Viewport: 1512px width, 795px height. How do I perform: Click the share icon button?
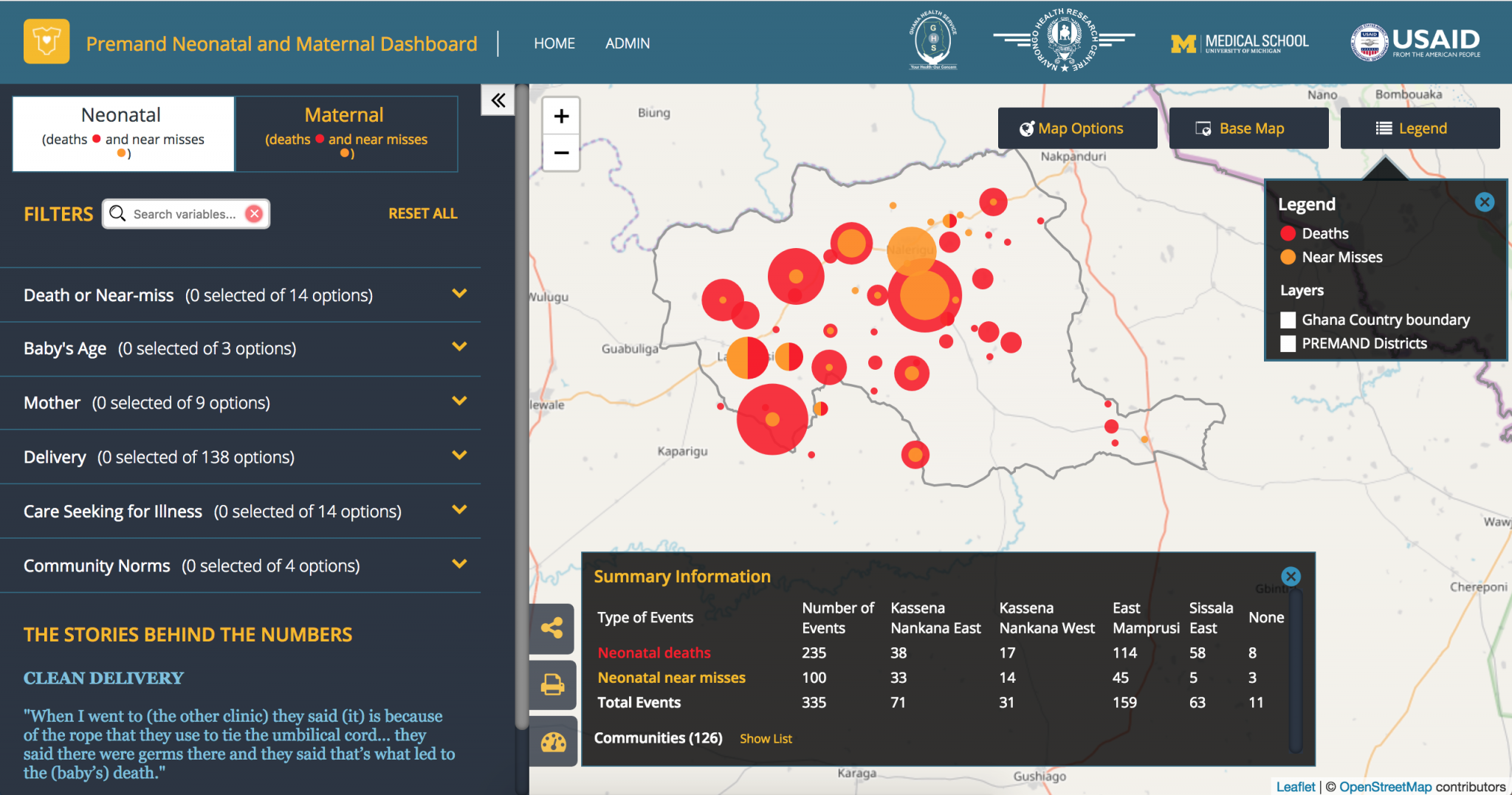[552, 628]
